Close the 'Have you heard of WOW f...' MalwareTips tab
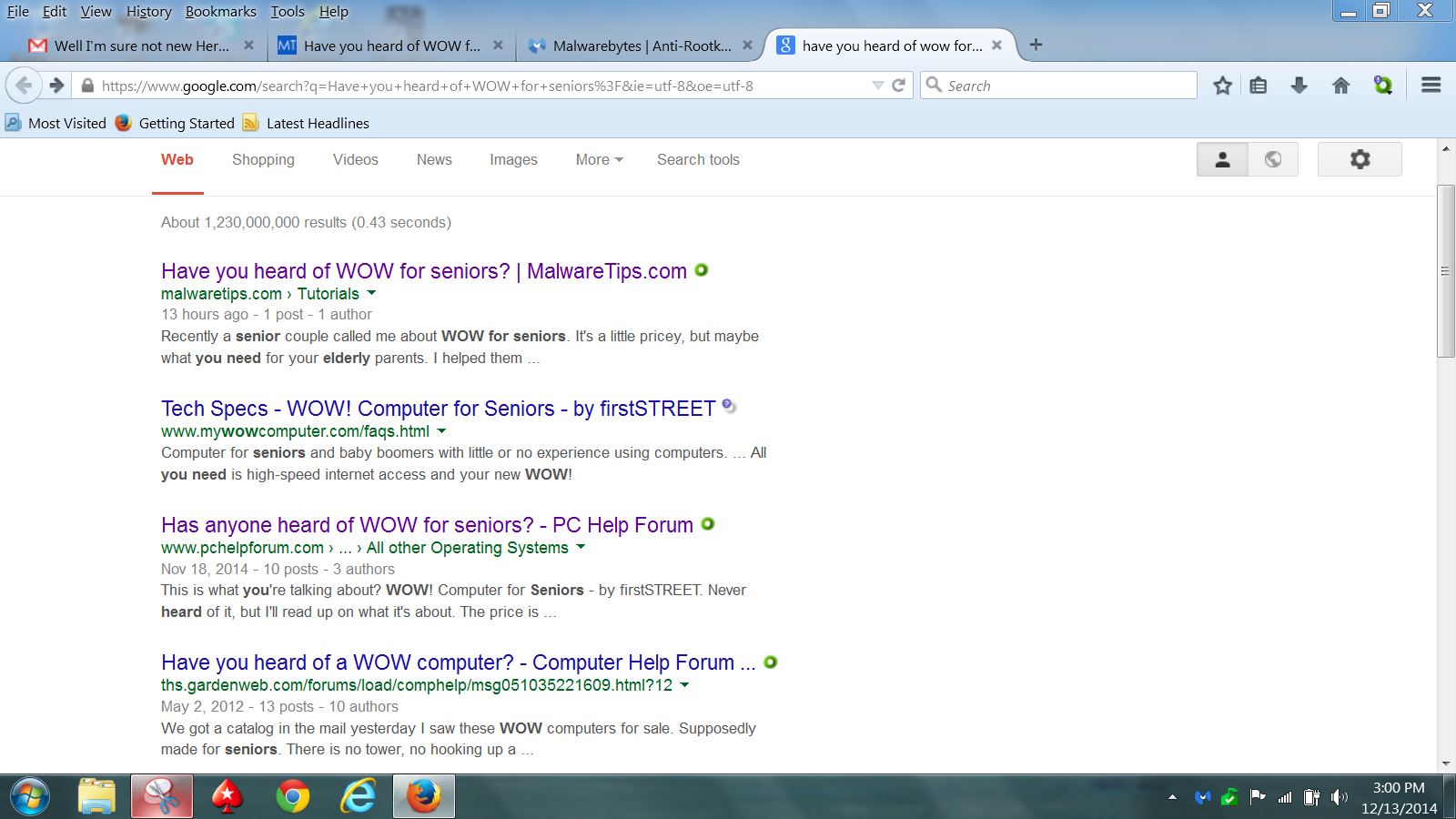Screen dimensions: 1456x819 [x=498, y=45]
